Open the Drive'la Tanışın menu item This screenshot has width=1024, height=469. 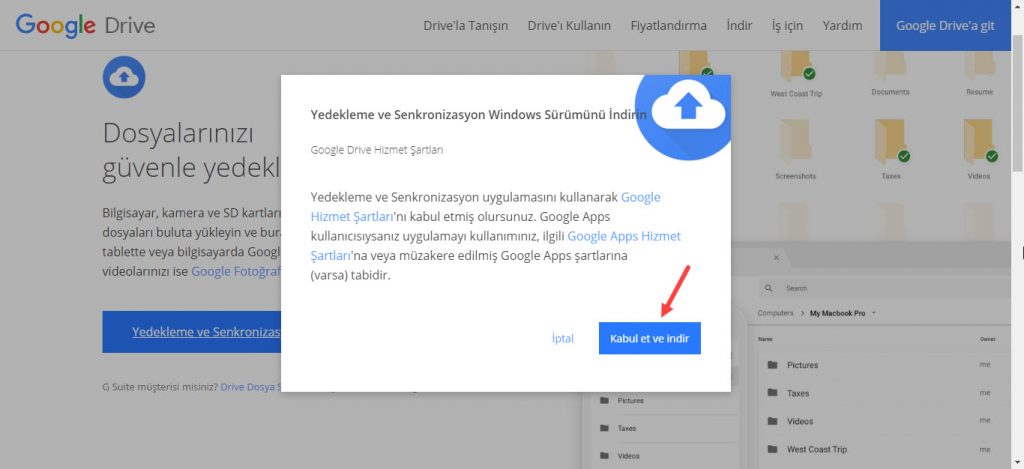[x=466, y=25]
